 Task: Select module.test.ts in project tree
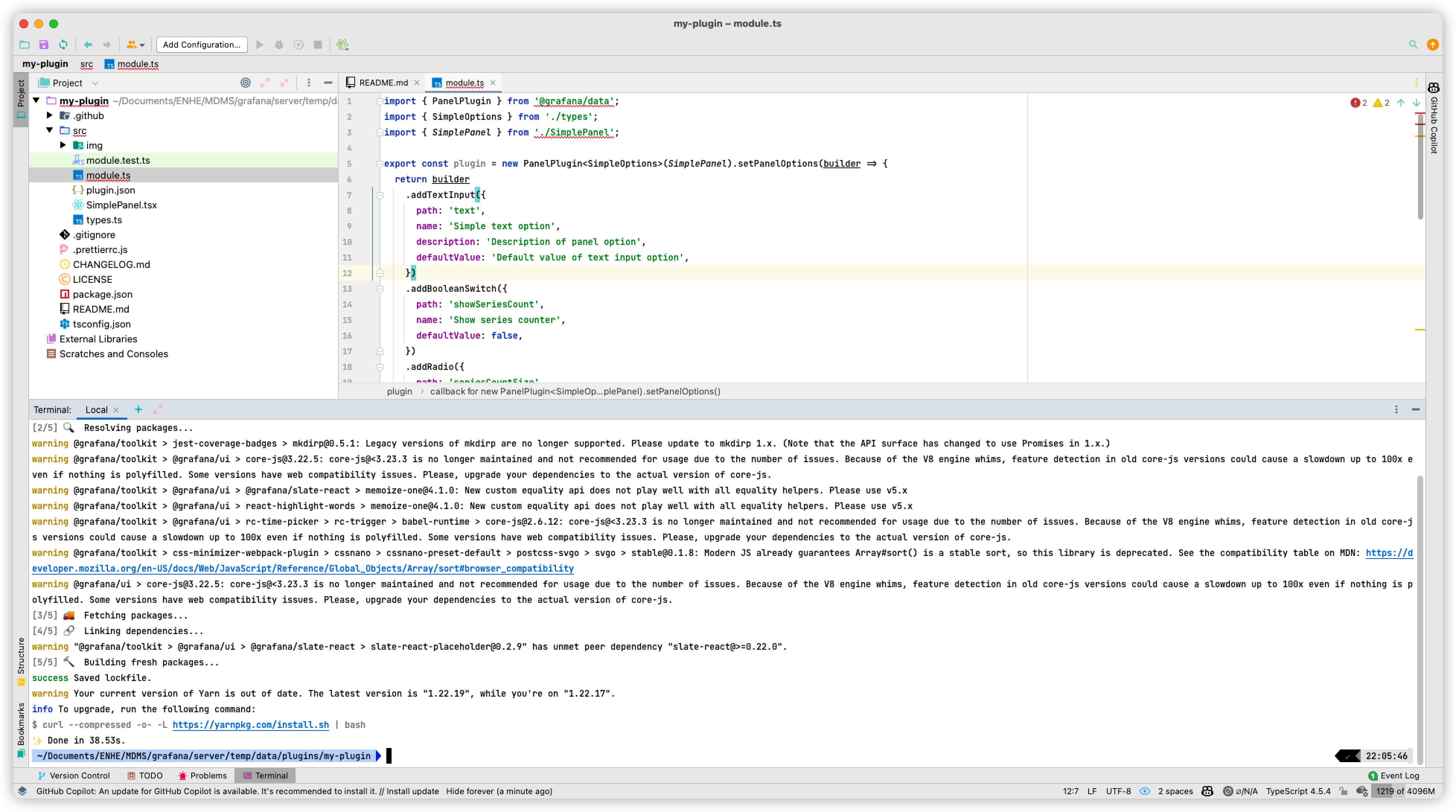click(118, 160)
